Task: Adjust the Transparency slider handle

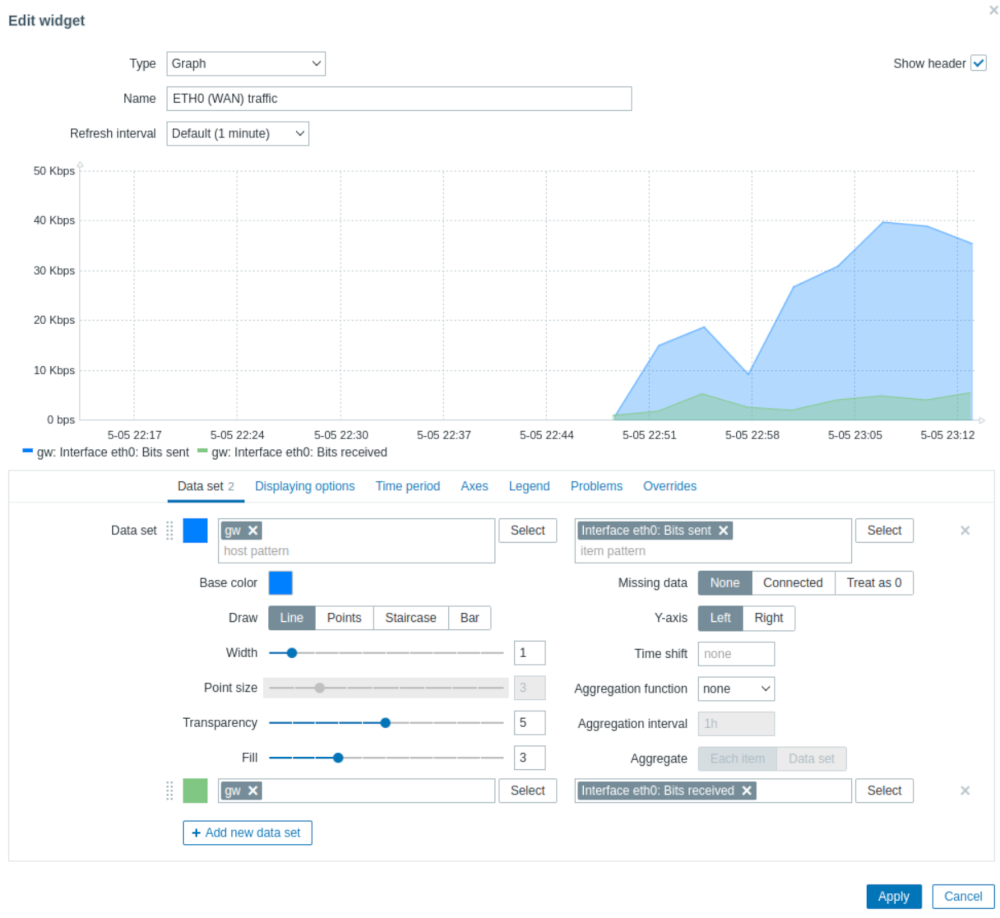Action: pos(385,723)
